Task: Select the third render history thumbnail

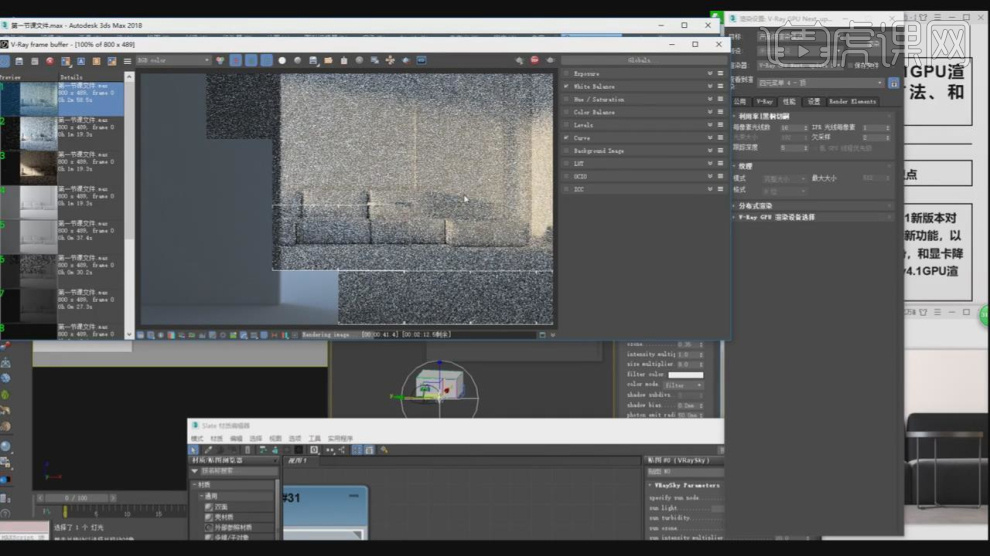Action: pyautogui.click(x=29, y=167)
